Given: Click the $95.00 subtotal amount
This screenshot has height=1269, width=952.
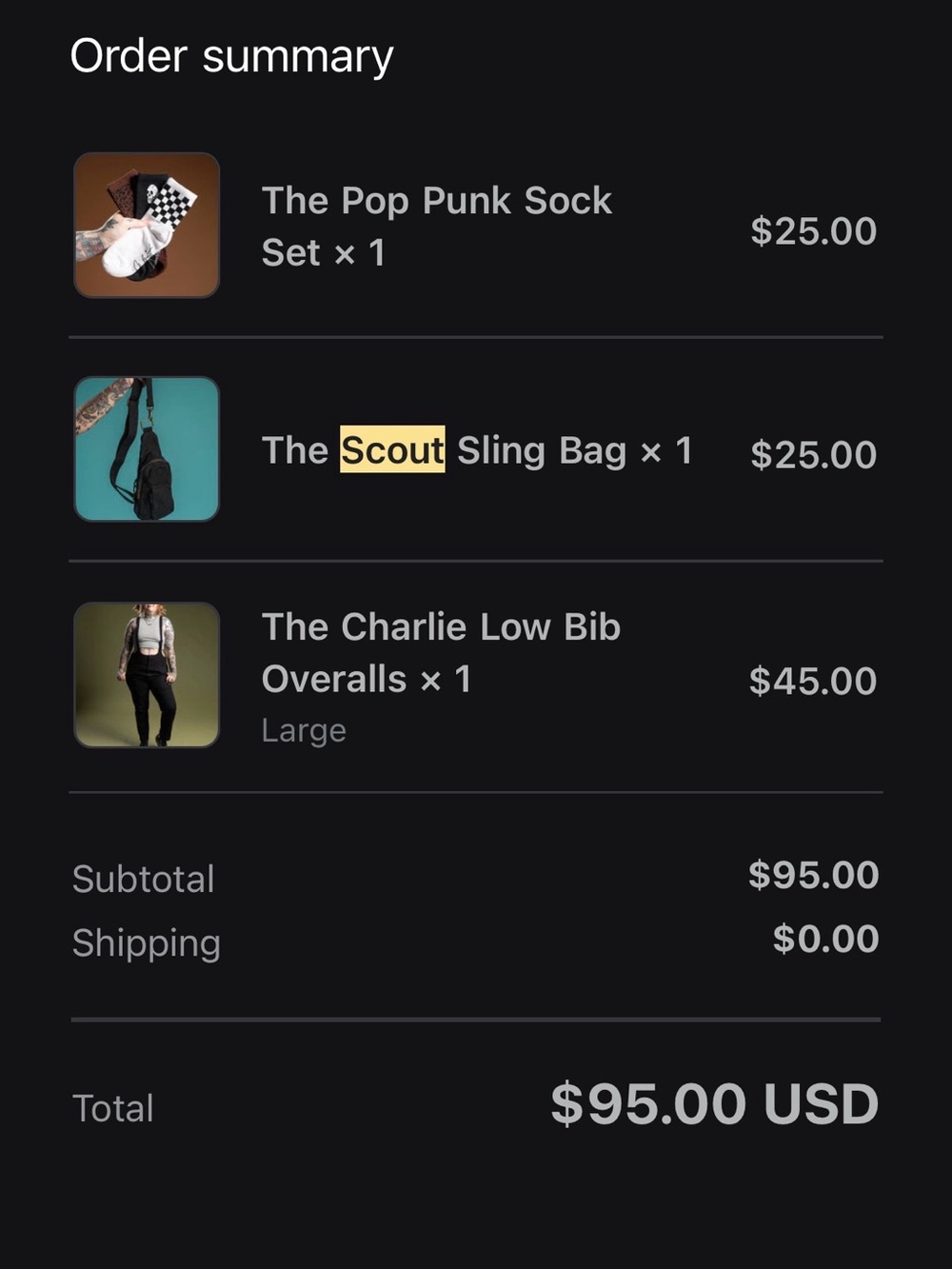Looking at the screenshot, I should (813, 875).
